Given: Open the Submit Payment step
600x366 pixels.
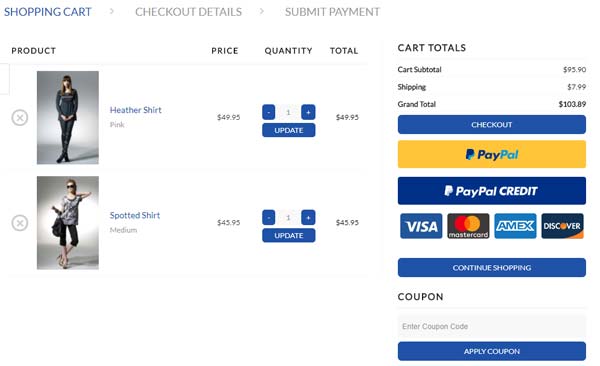Looking at the screenshot, I should tap(333, 12).
